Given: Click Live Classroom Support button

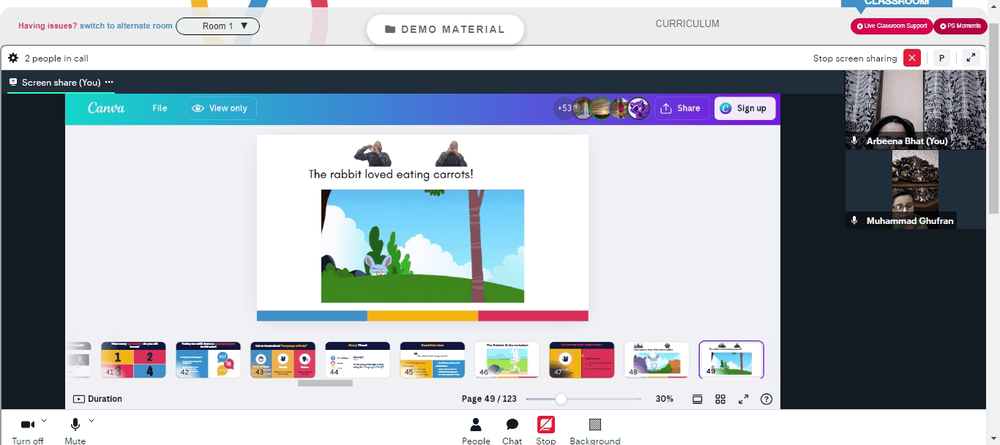Looking at the screenshot, I should coord(892,26).
